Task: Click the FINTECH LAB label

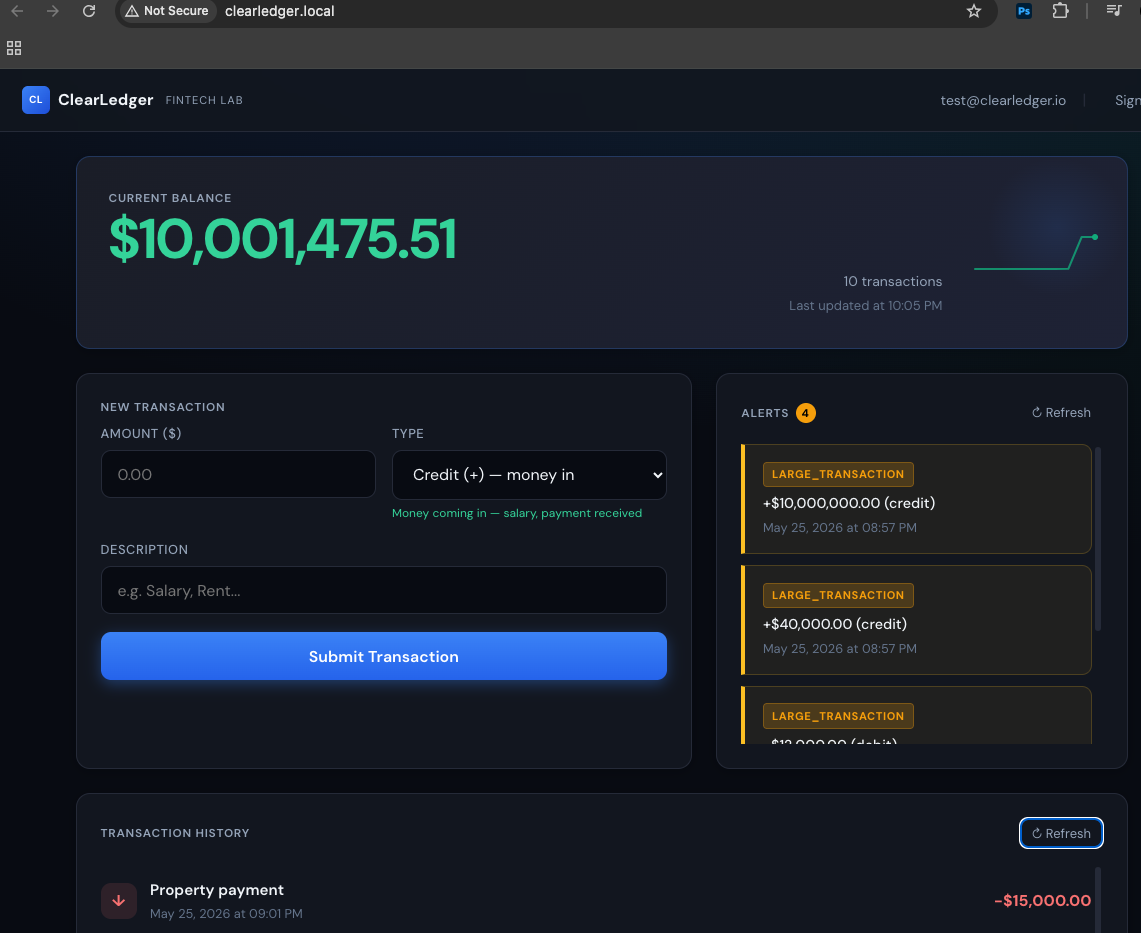Action: [x=204, y=100]
